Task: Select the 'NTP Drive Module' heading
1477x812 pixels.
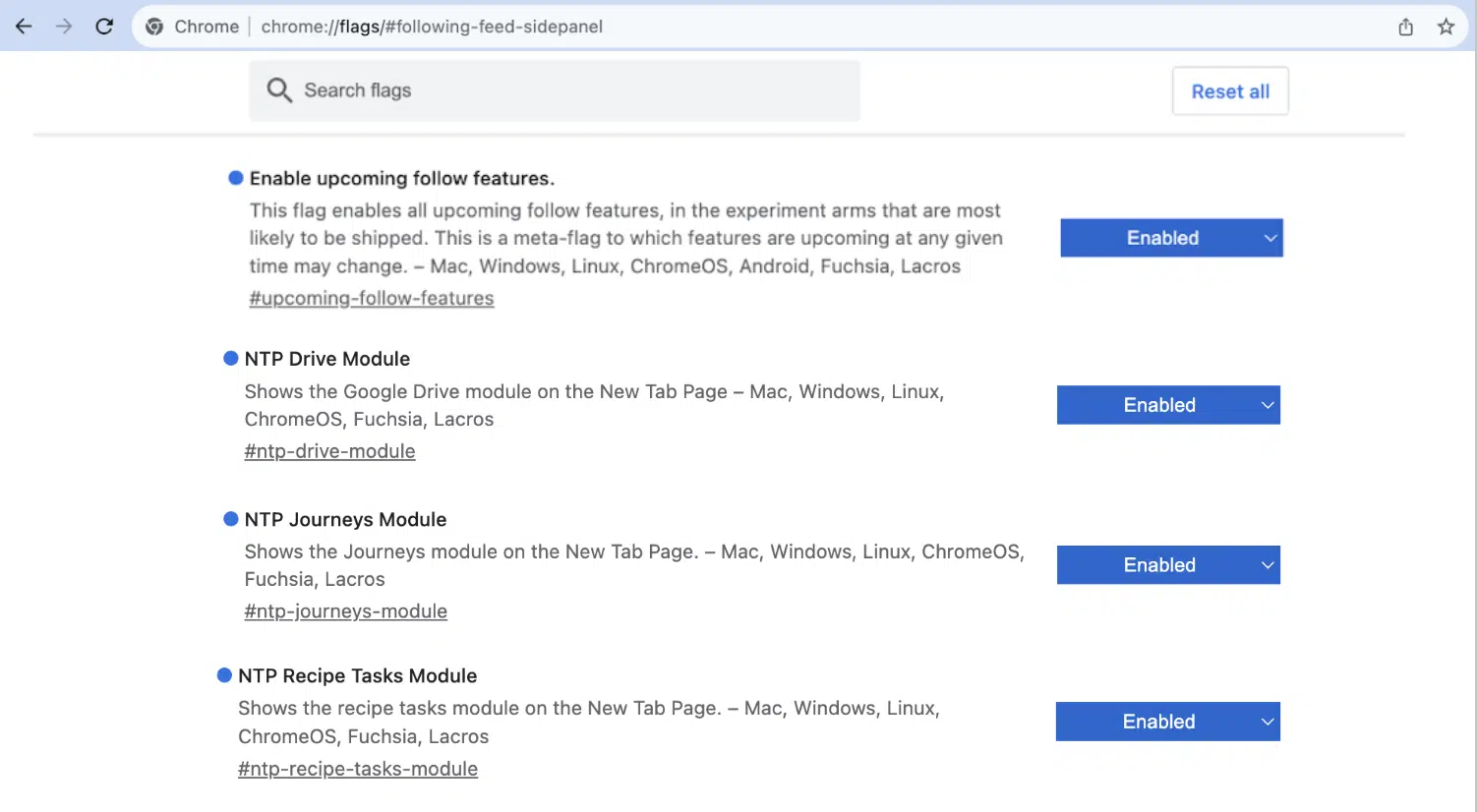Action: tap(327, 359)
